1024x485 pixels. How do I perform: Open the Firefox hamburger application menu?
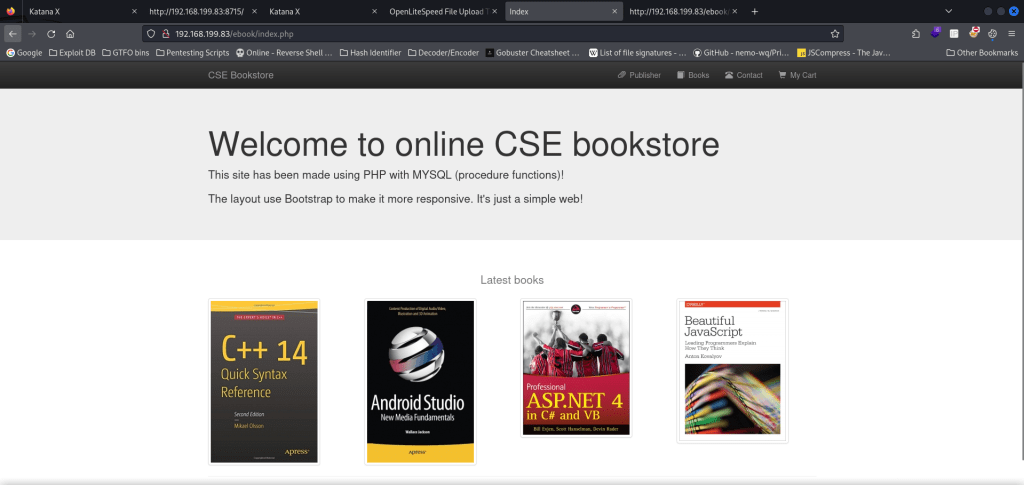(x=1011, y=33)
